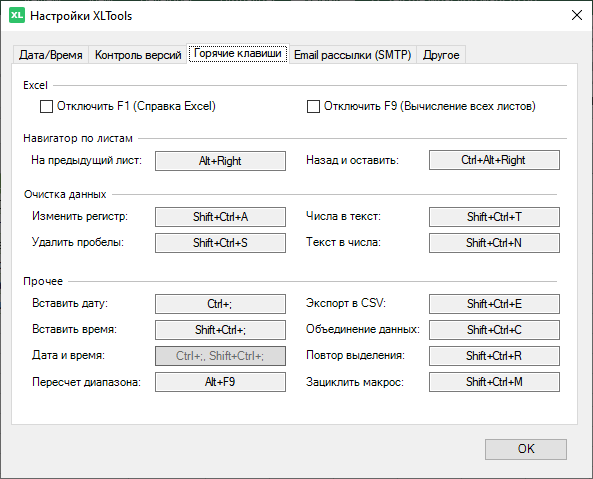Click the Удалить пробелы label
Viewport: 593px width, 479px height.
[78, 242]
